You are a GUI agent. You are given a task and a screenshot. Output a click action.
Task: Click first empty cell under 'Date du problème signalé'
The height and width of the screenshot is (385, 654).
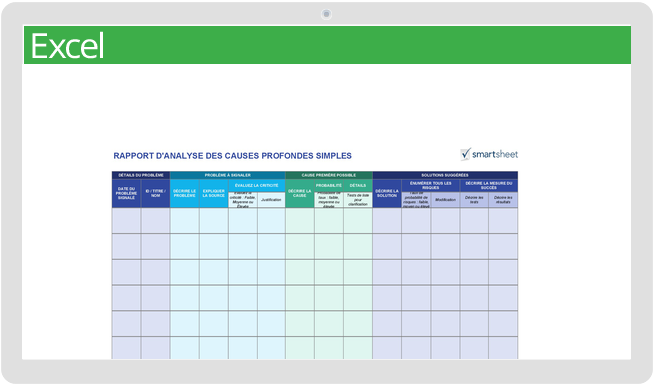pyautogui.click(x=126, y=221)
